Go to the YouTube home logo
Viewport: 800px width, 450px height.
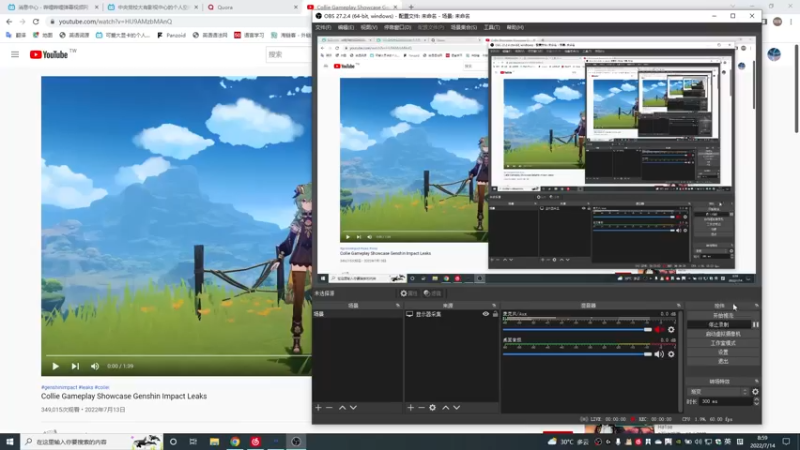[x=48, y=55]
